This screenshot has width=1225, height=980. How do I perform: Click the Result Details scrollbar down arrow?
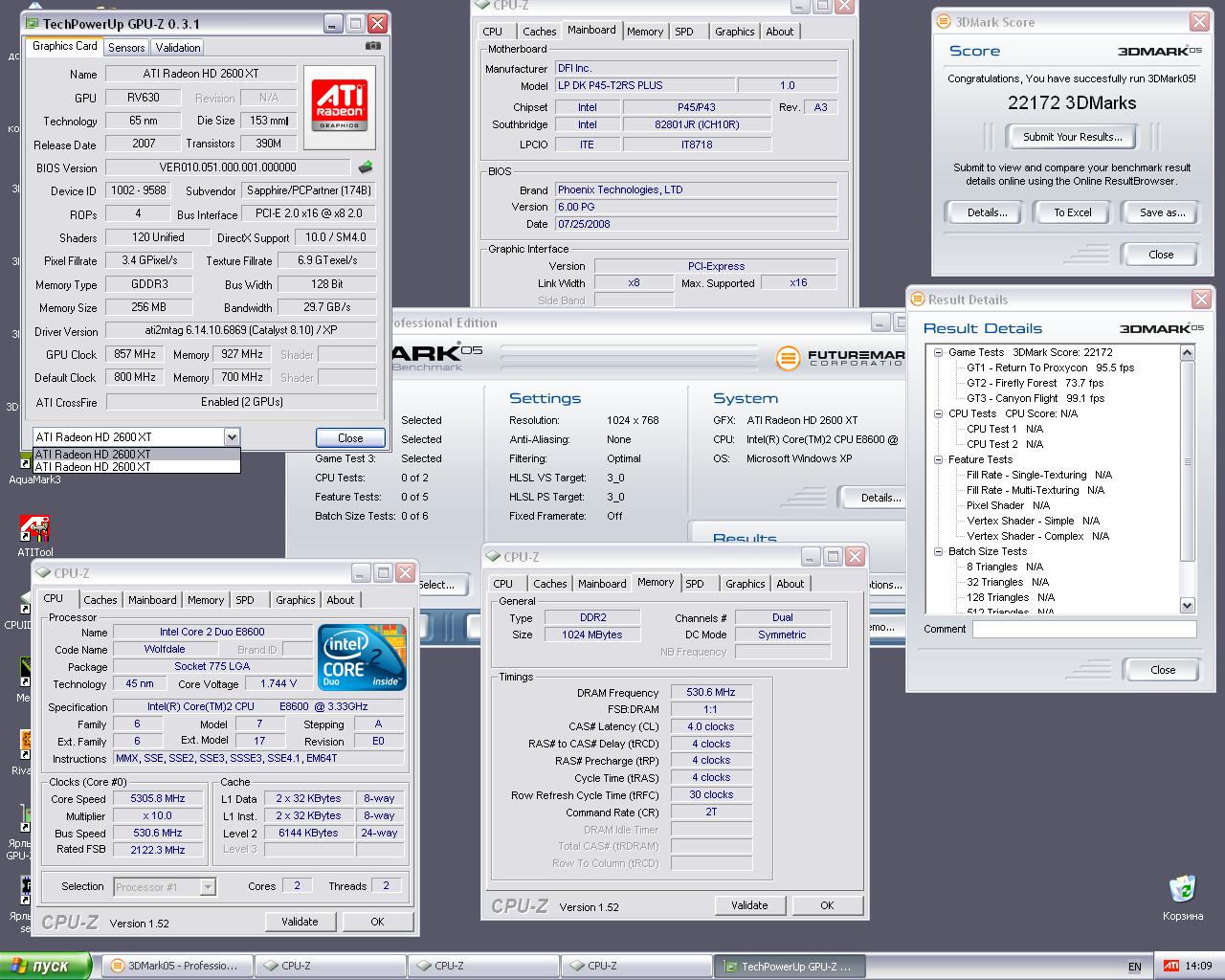[1188, 605]
